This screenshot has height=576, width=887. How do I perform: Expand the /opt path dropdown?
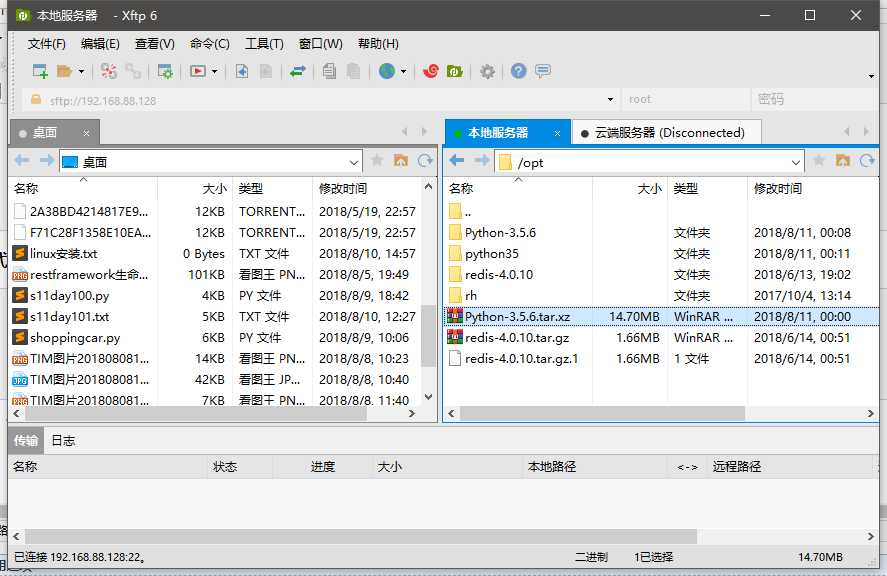click(795, 162)
